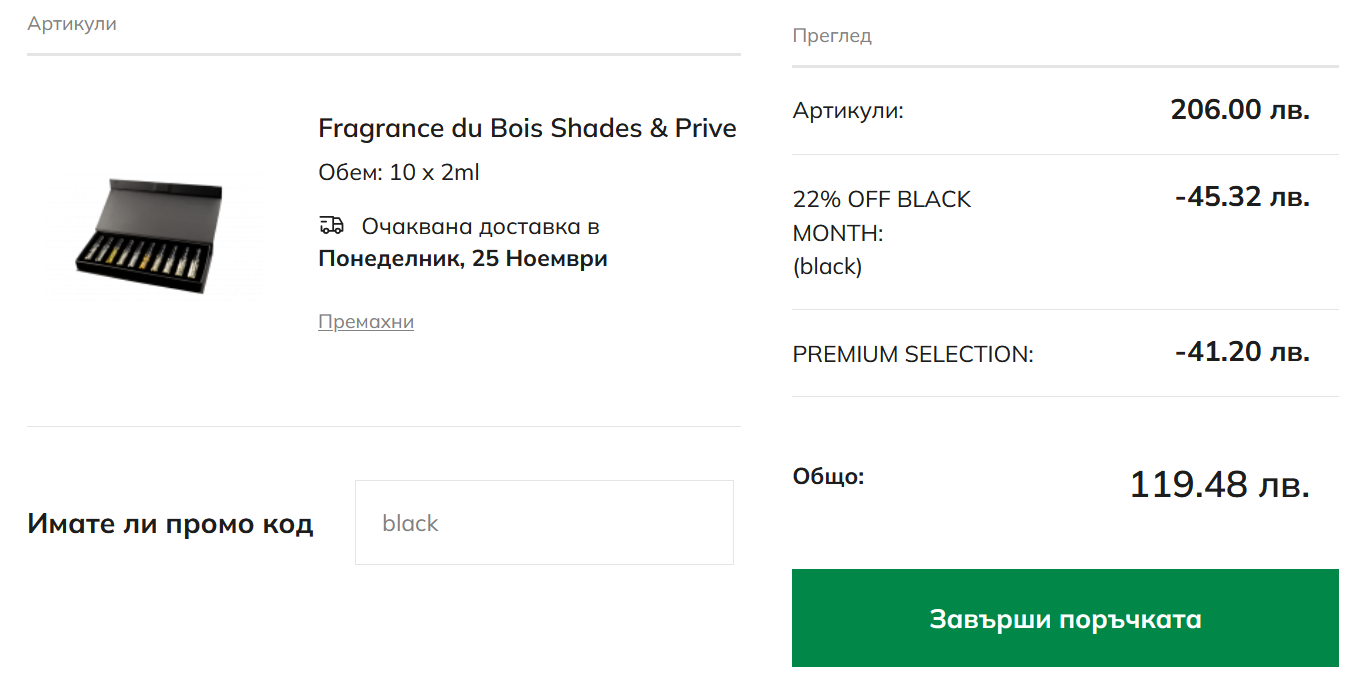Click the Артикули heading above the product
Viewport: 1356px width, 684px height.
[72, 24]
